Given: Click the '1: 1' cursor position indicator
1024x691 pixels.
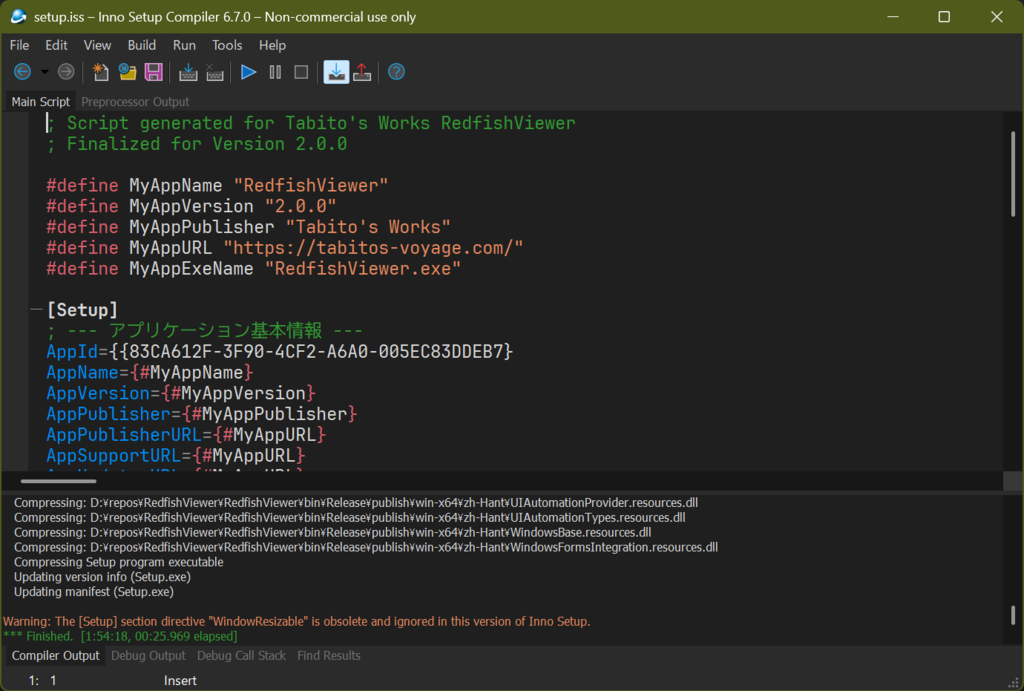Looking at the screenshot, I should pyautogui.click(x=42, y=681).
